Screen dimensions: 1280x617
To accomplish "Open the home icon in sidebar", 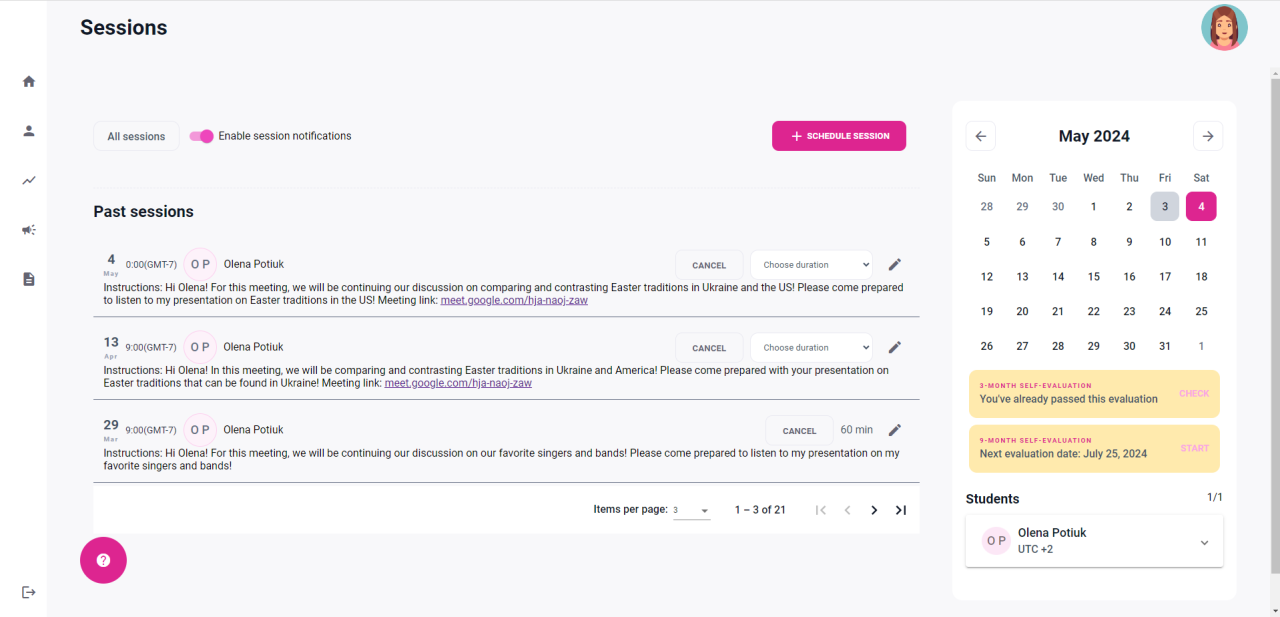I will pyautogui.click(x=29, y=81).
